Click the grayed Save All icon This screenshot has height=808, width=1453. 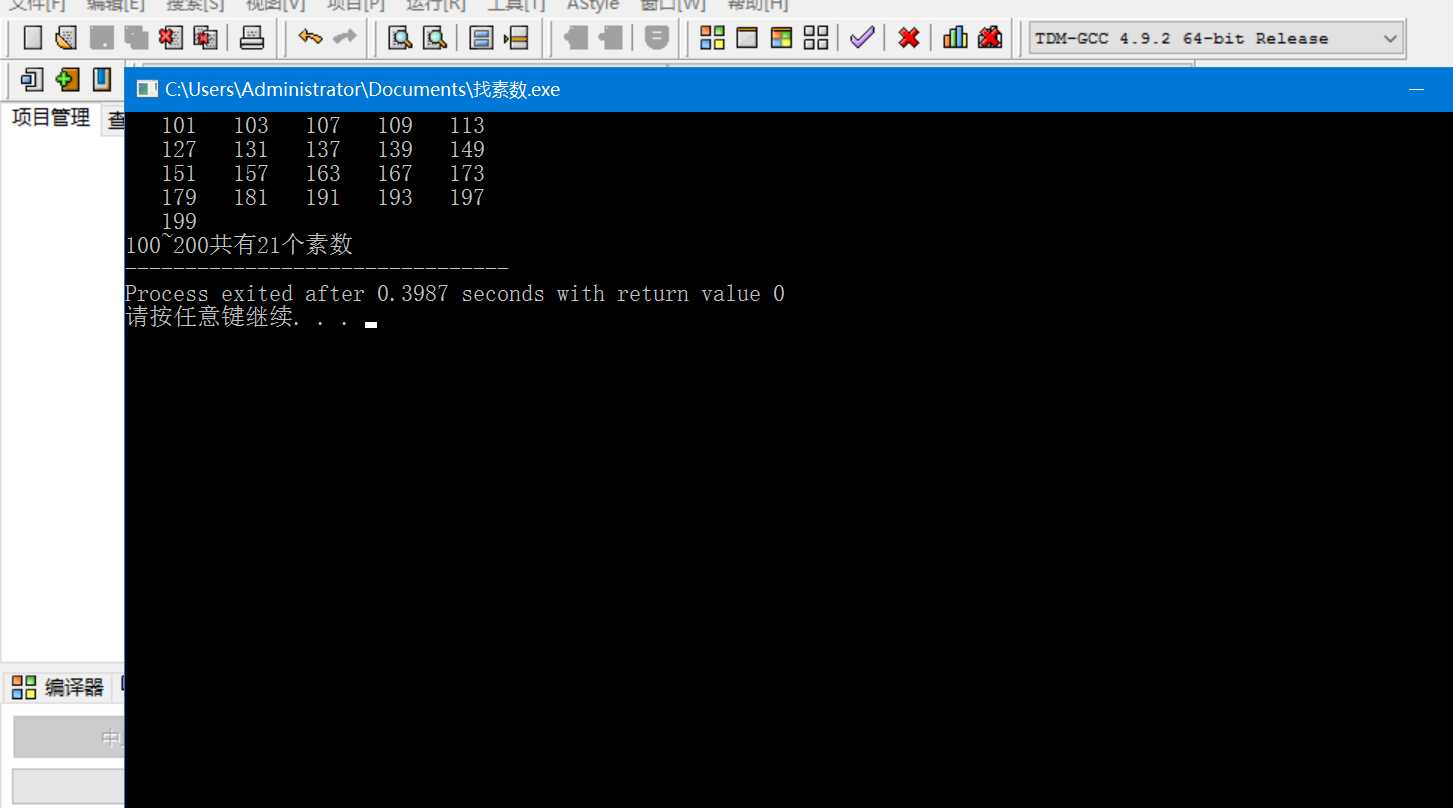pos(136,38)
